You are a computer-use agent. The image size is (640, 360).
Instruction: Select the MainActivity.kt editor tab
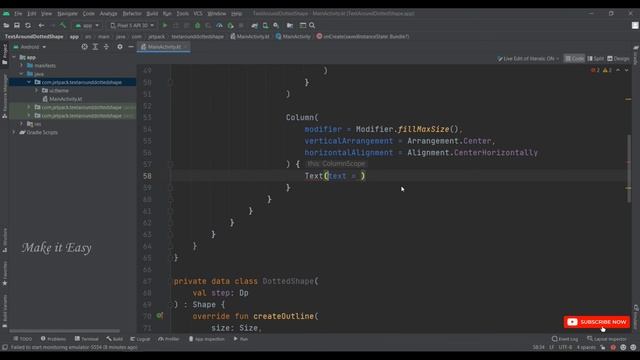[x=164, y=47]
